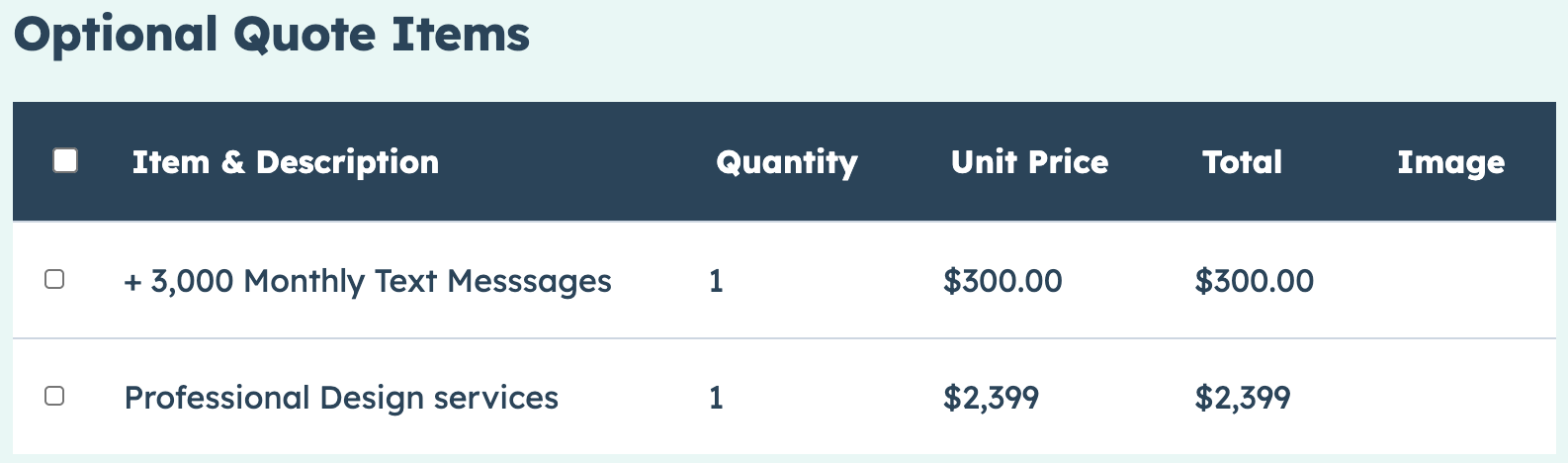1568x463 pixels.
Task: Click the Optional Quote Items heading
Action: pyautogui.click(x=272, y=35)
